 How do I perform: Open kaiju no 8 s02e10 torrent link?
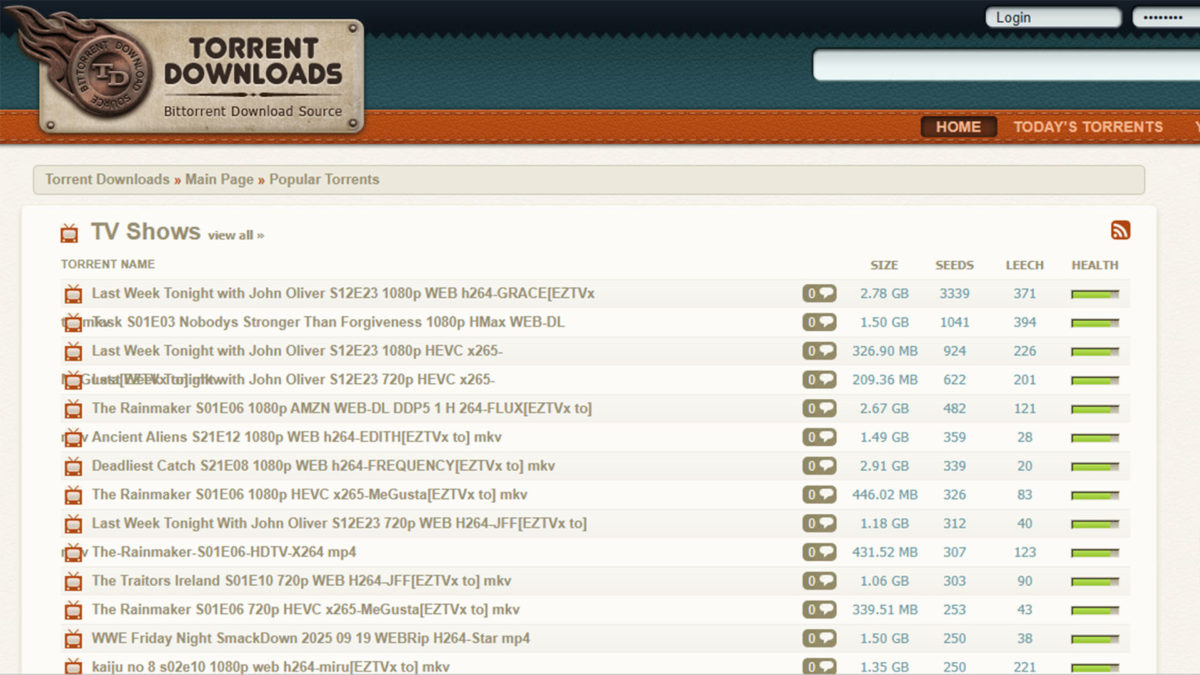[x=271, y=667]
